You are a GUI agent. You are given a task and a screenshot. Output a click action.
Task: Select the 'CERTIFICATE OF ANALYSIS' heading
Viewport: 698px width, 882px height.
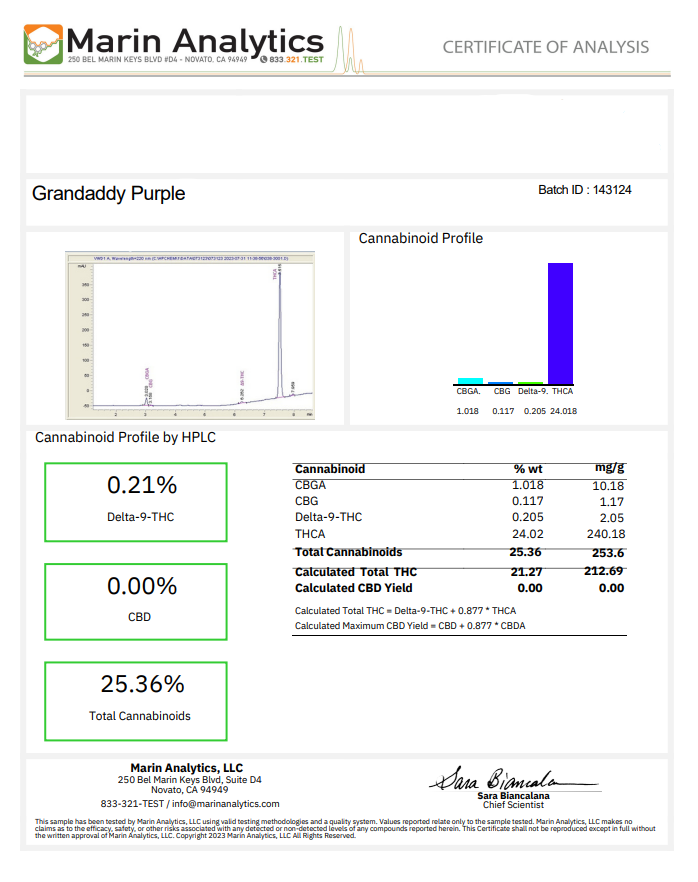[x=546, y=47]
